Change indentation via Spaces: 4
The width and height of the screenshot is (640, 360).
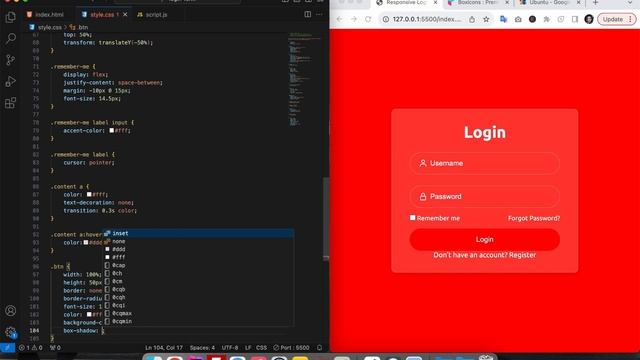[x=202, y=348]
